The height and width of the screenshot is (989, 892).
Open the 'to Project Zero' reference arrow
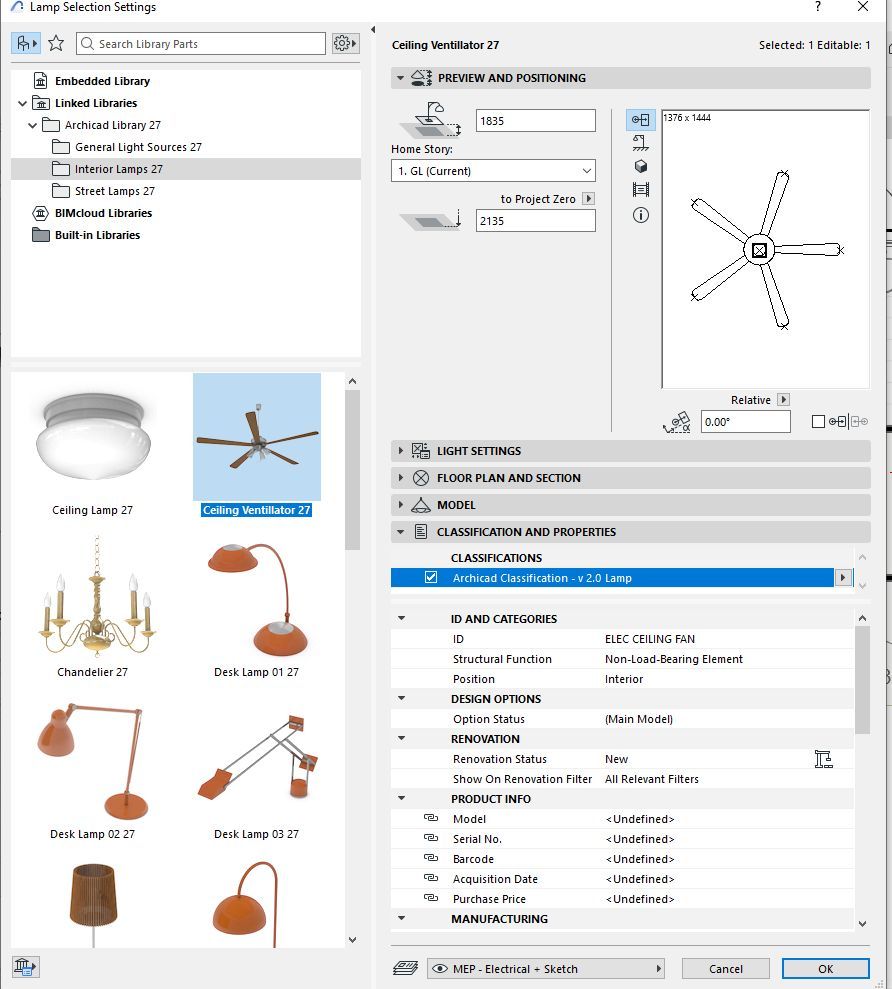click(588, 199)
